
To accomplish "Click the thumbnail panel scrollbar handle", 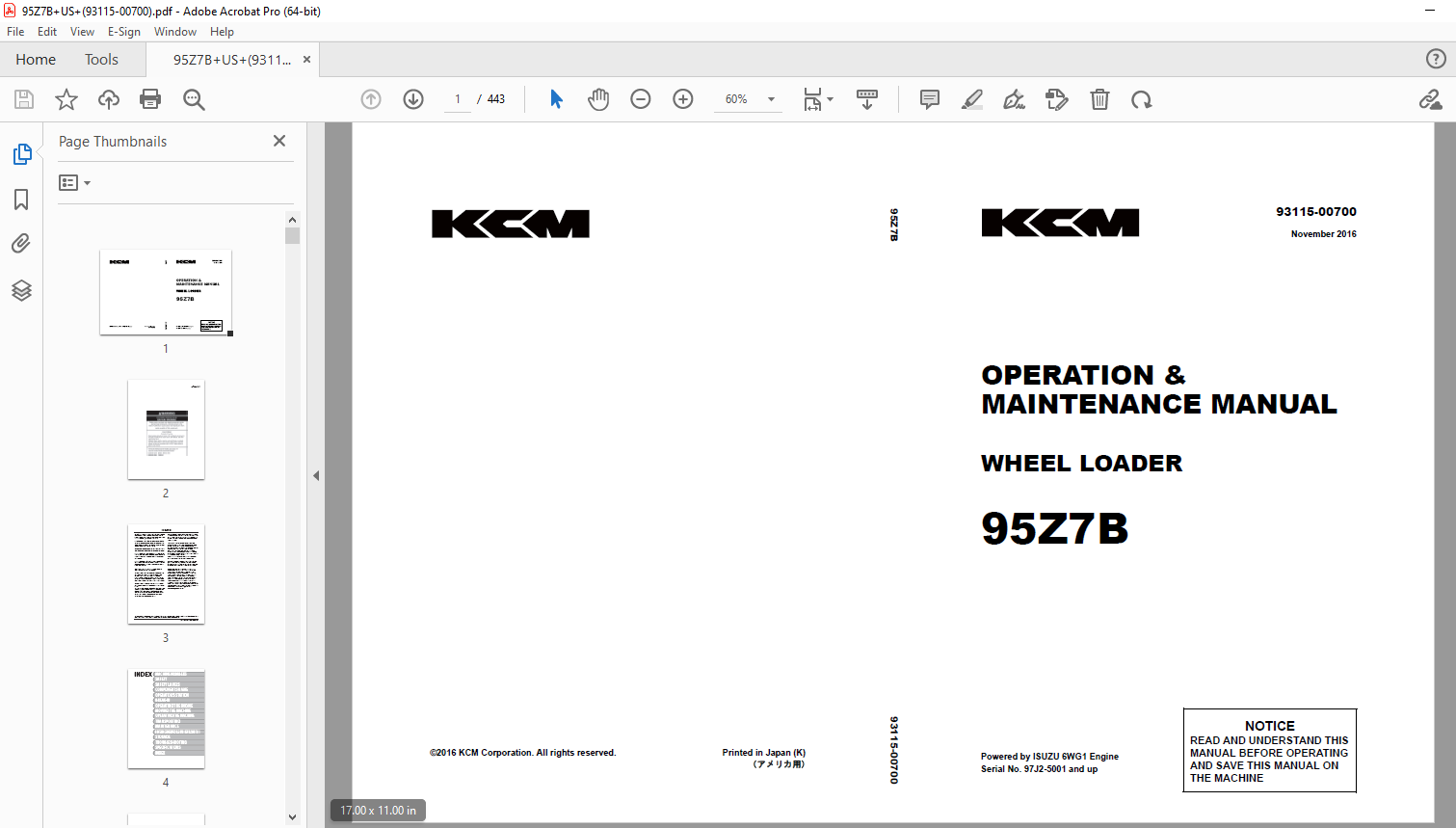I will pyautogui.click(x=293, y=236).
